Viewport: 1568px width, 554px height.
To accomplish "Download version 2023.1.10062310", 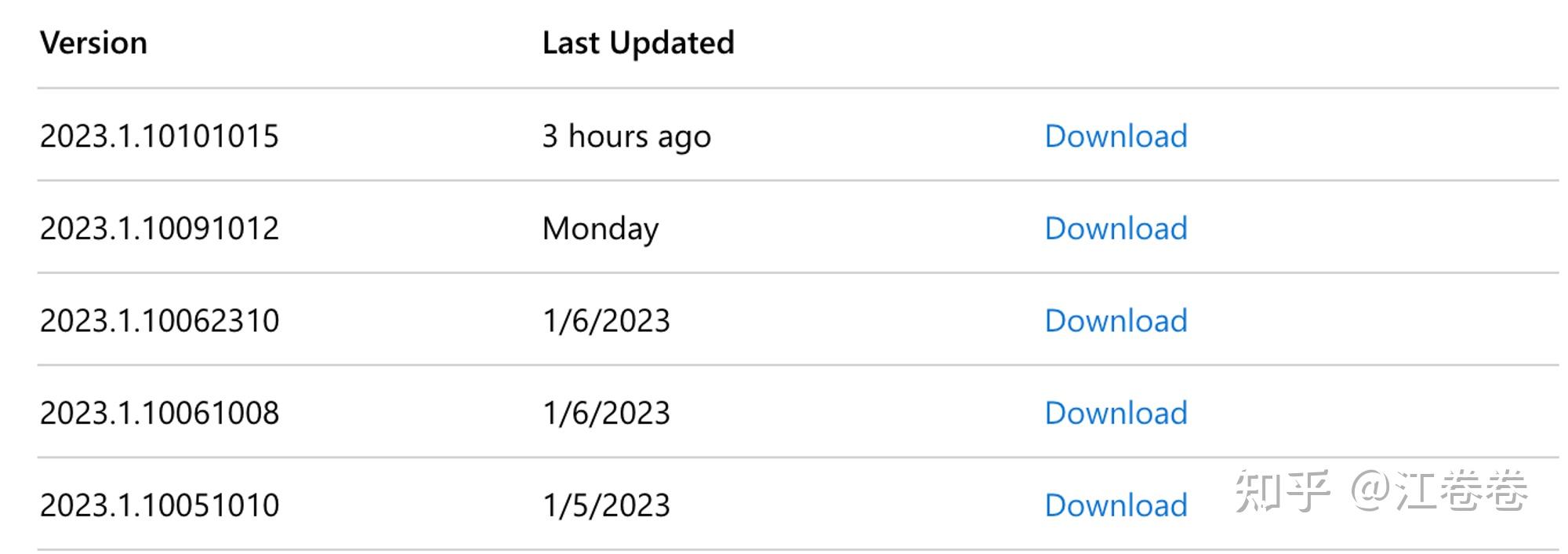I will [1116, 321].
